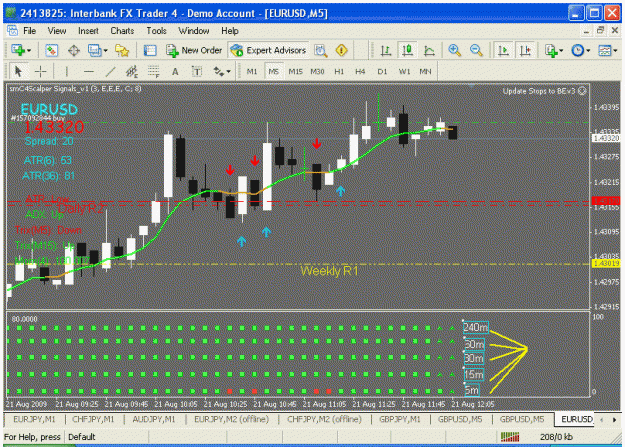Expand the New Chart dropdown arrow
625x447 pixels.
(29, 51)
